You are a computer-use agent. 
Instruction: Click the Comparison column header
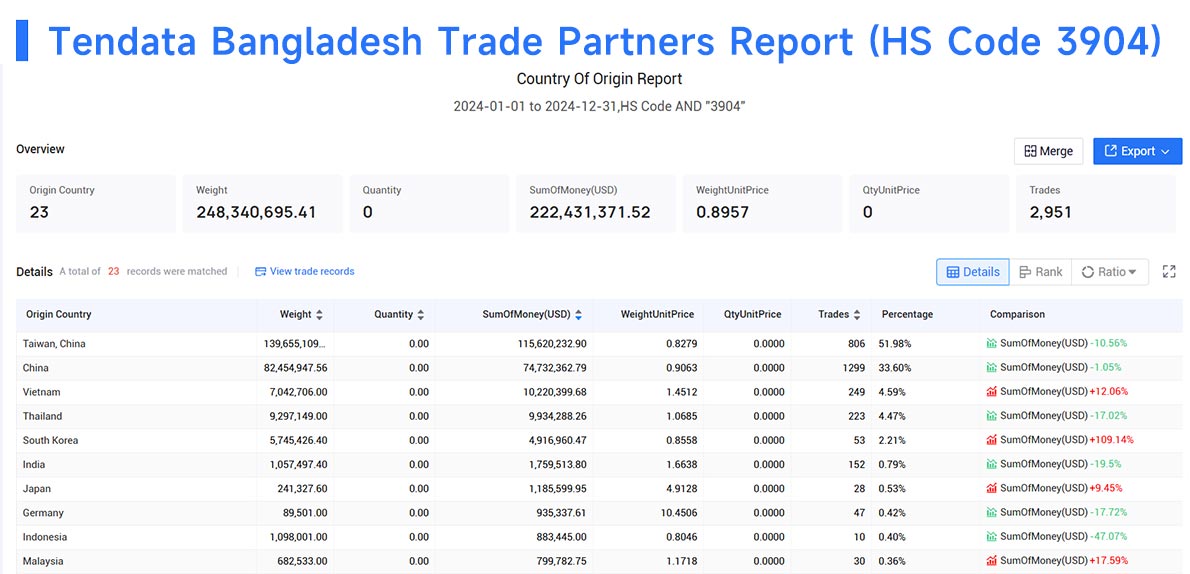click(1017, 314)
